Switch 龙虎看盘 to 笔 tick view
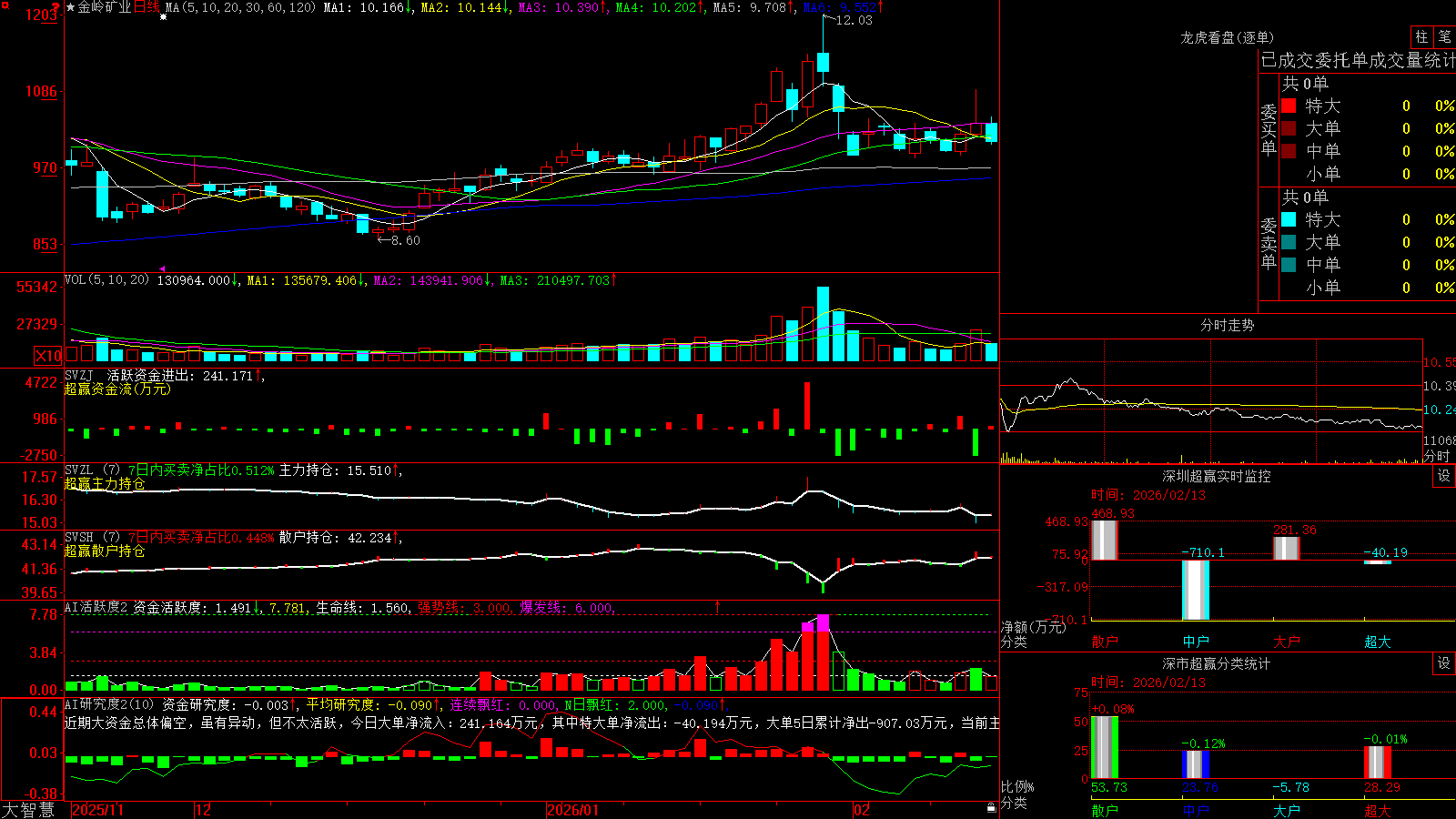This screenshot has height=819, width=1456. coord(1444,37)
